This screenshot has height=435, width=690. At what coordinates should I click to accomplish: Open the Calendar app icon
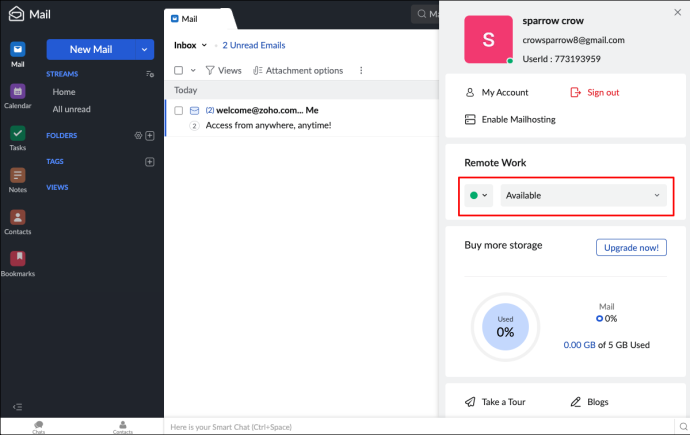pos(18,91)
